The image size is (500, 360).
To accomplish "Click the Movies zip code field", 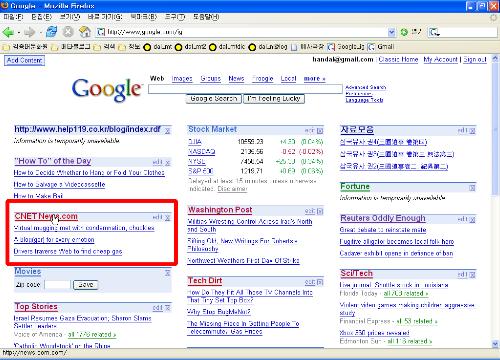I will 58,285.
